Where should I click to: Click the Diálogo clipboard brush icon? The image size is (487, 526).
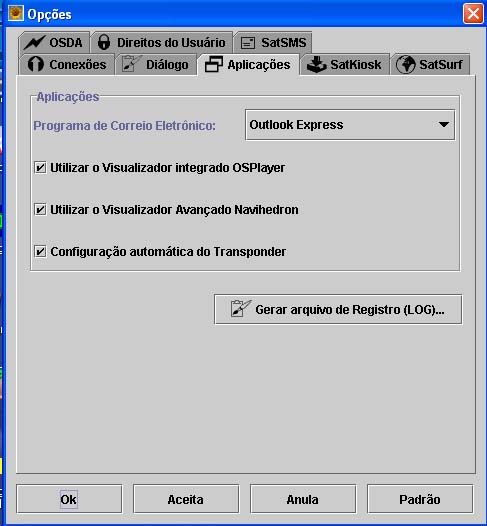131,64
